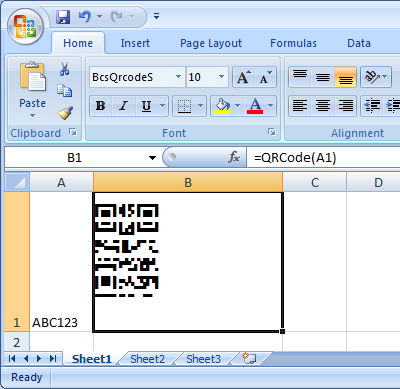Align text right in the cell
400x389 pixels.
pos(346,106)
